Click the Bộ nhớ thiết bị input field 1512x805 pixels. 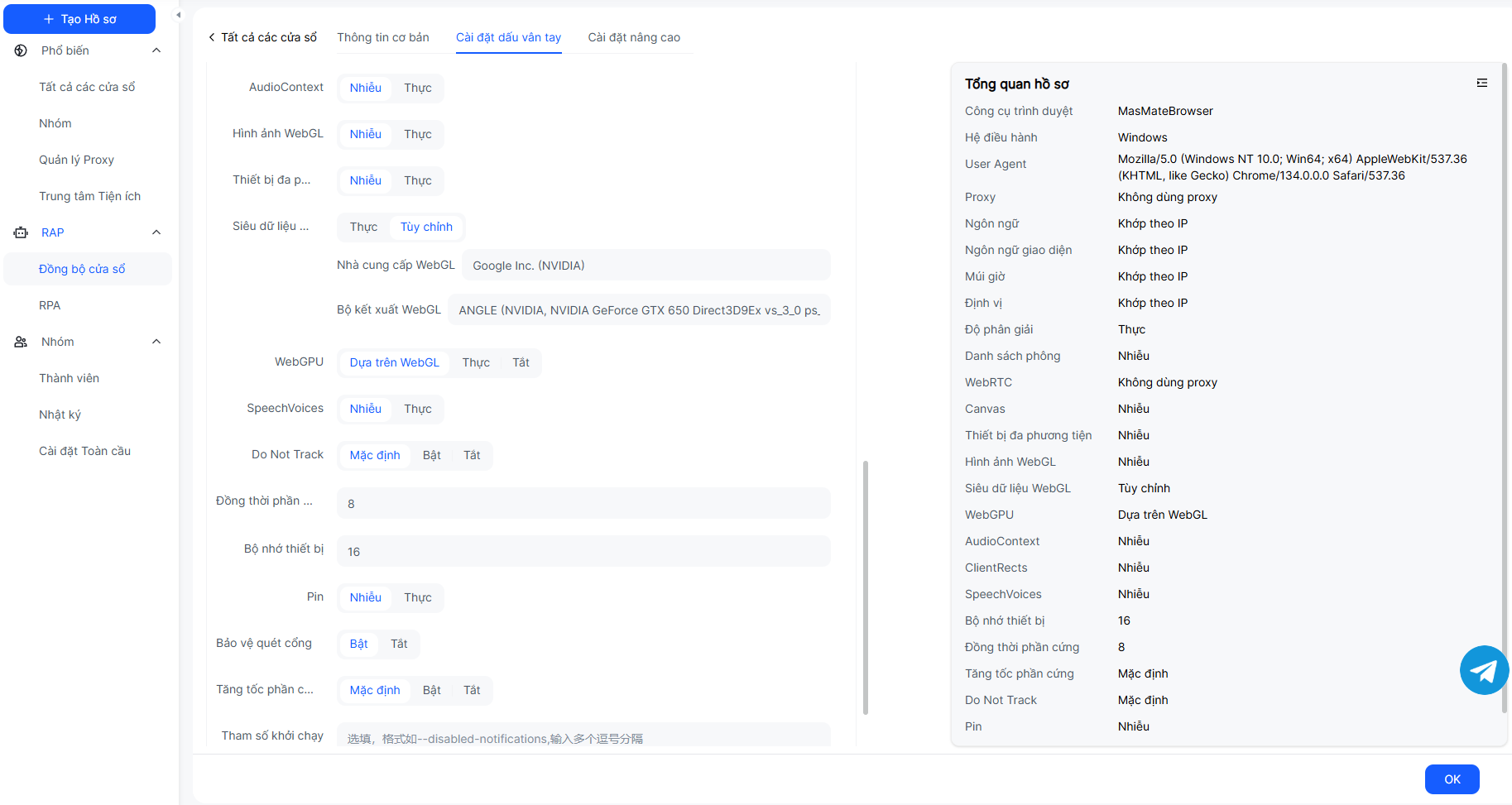583,551
